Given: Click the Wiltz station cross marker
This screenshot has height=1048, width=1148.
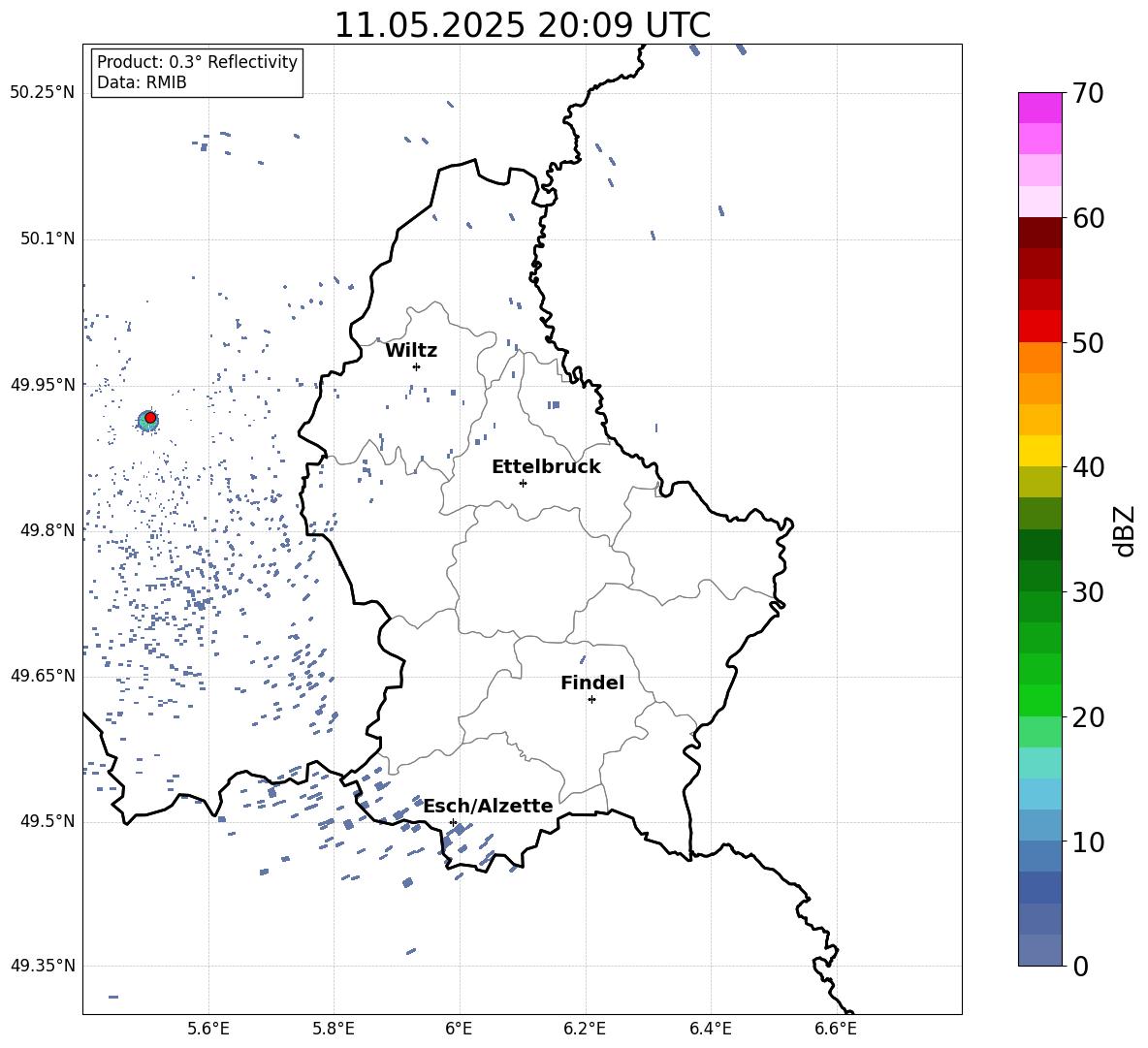Looking at the screenshot, I should point(417,366).
